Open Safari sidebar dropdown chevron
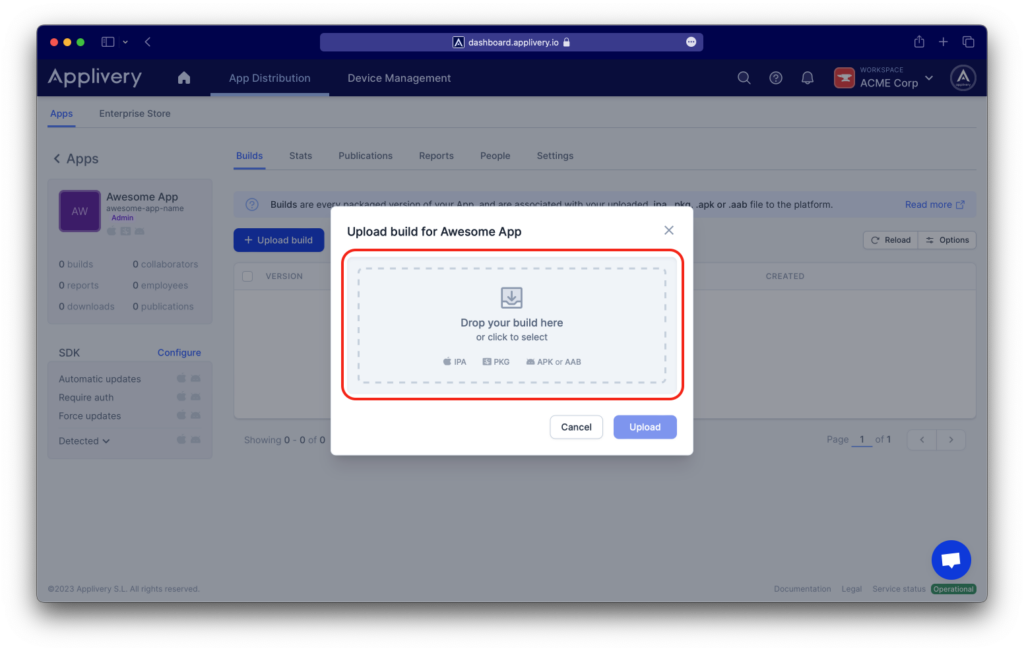Screen dimensions: 1024x651 click(x=125, y=42)
